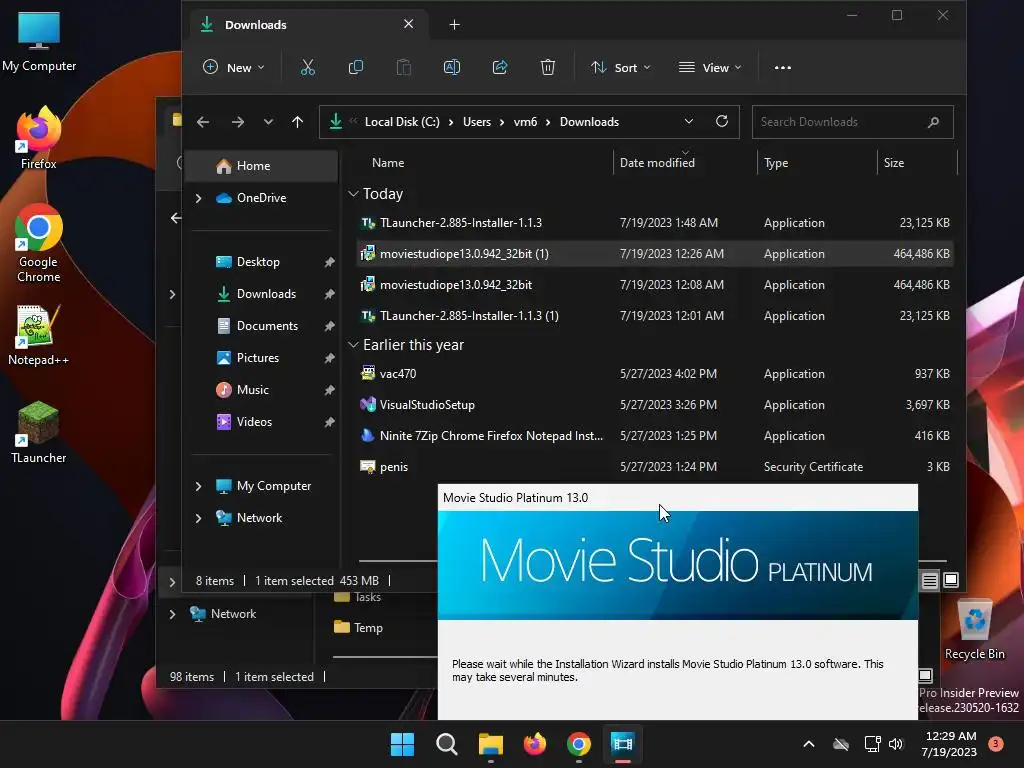This screenshot has width=1024, height=768.
Task: Sort by Type column header
Action: point(776,163)
